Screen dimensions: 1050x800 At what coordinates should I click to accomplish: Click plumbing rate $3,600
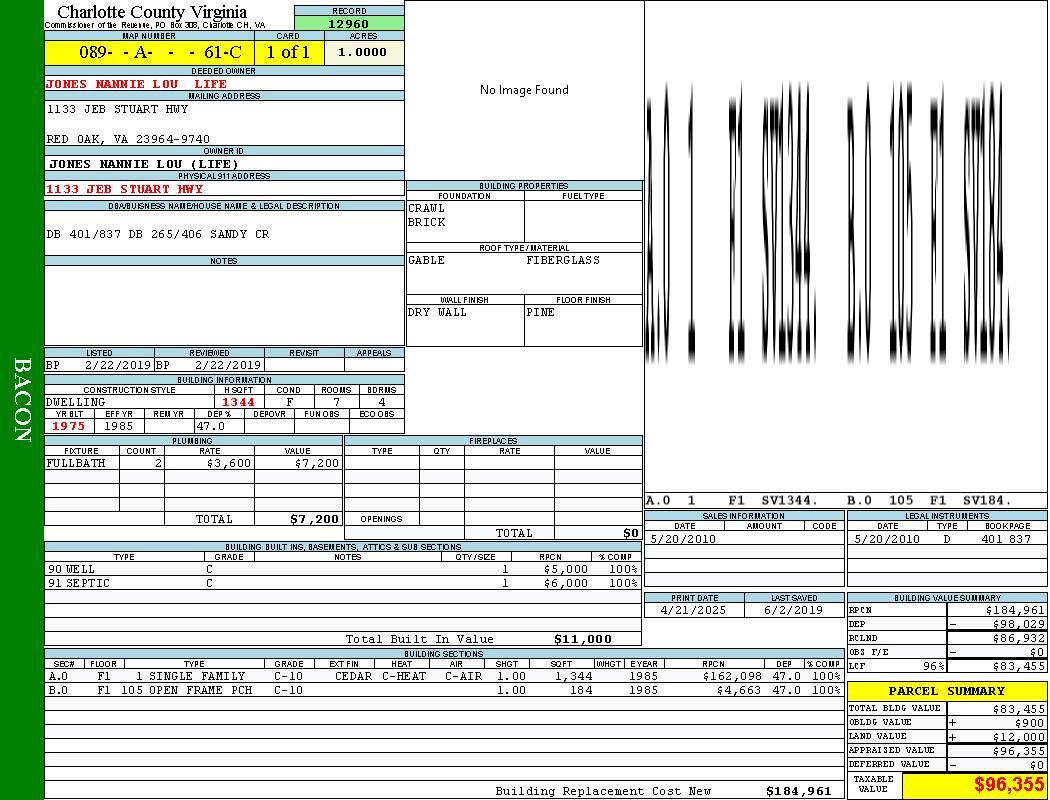click(229, 463)
